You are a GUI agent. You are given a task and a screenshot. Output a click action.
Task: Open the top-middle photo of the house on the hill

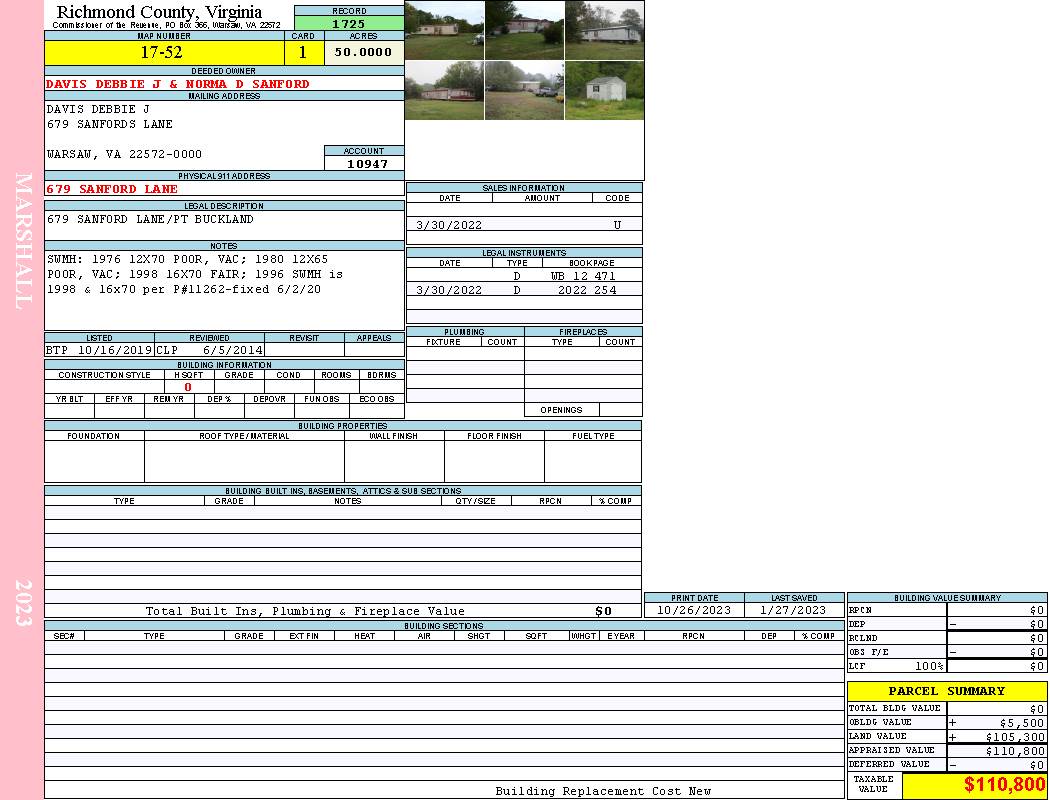524,30
